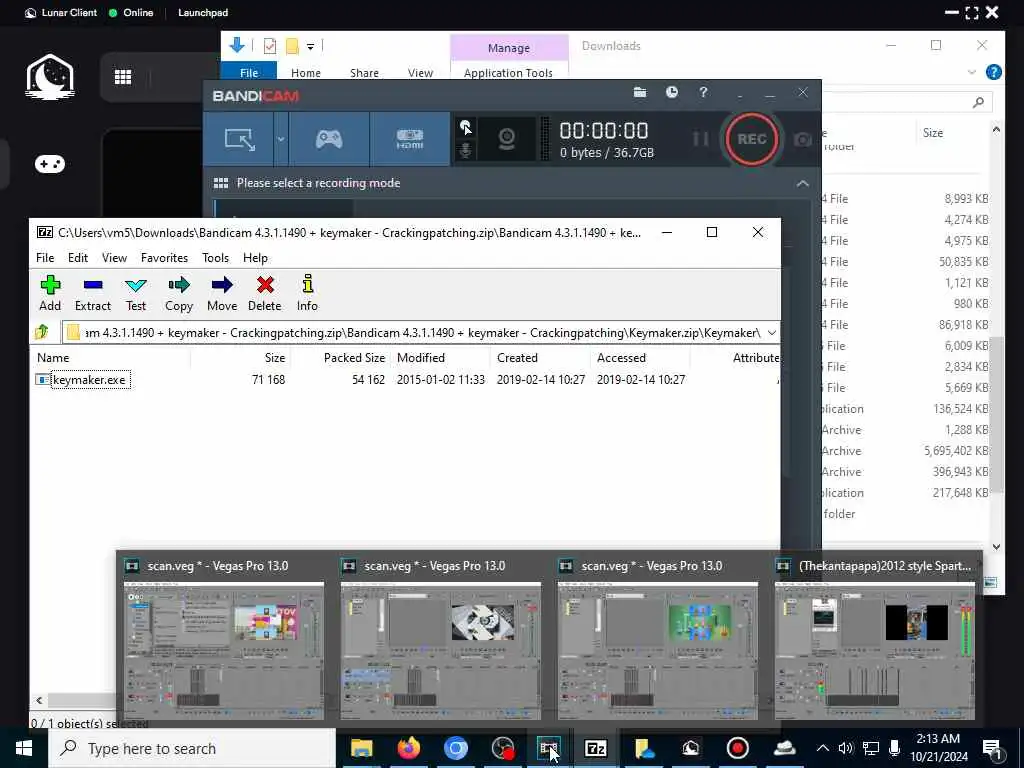Open Info for selected file in 7-Zip

point(307,293)
